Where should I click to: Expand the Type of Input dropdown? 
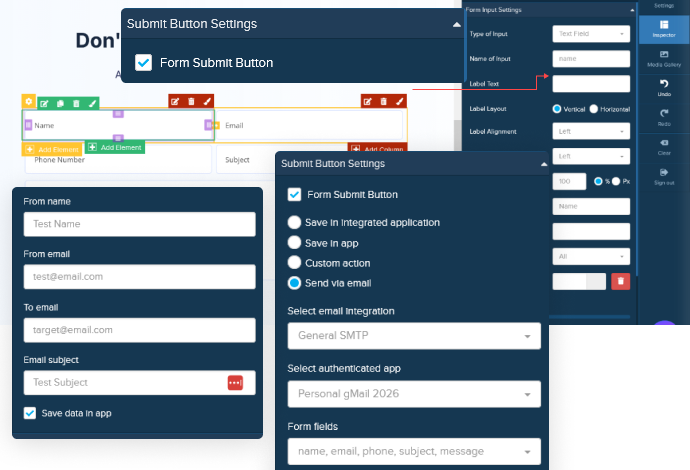point(590,33)
